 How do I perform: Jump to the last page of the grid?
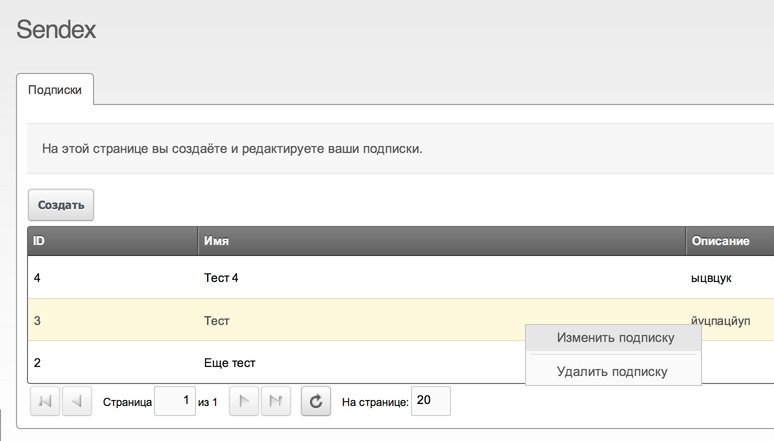coord(276,402)
